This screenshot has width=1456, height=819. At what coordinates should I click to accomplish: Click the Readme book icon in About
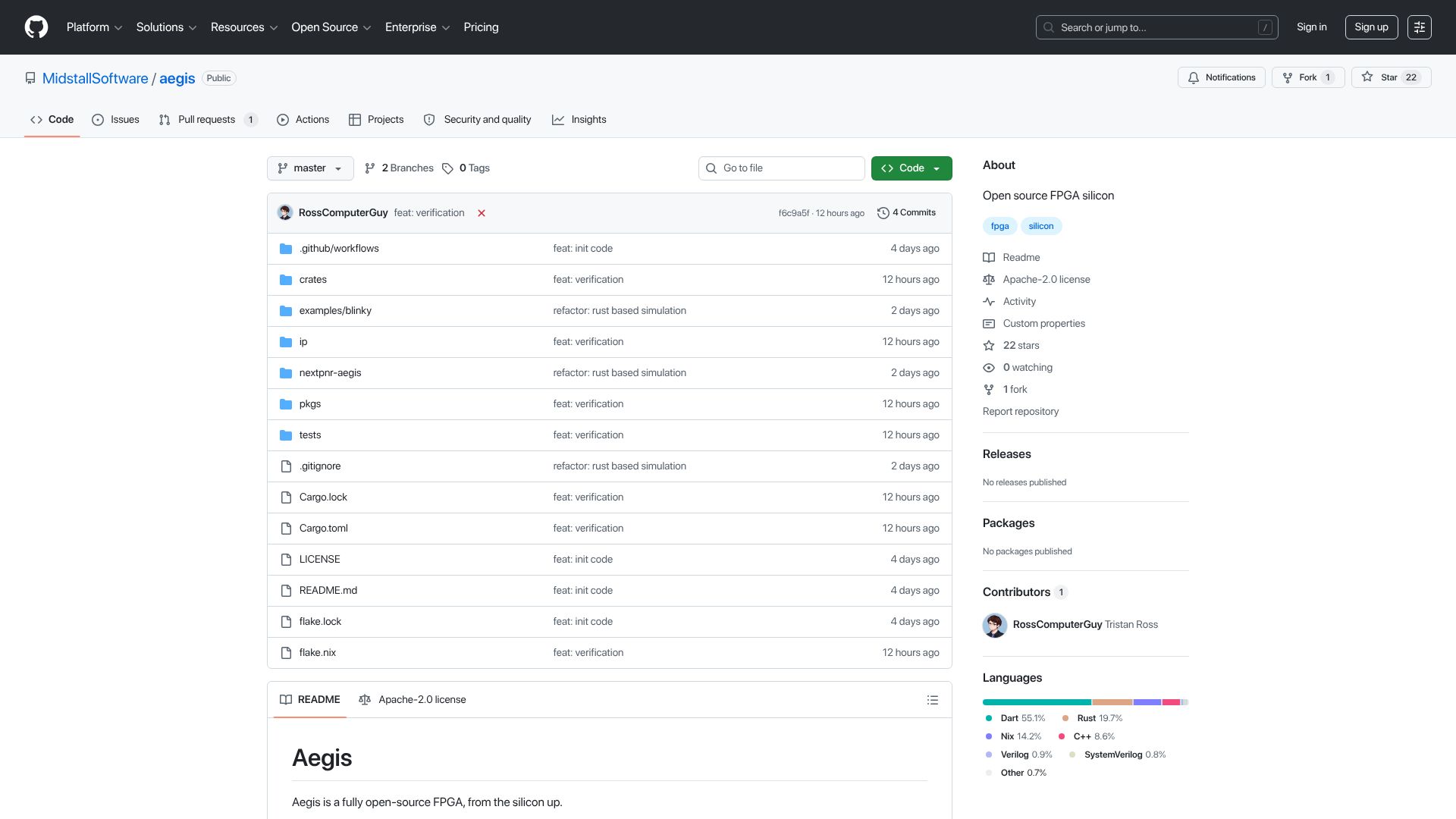point(989,258)
